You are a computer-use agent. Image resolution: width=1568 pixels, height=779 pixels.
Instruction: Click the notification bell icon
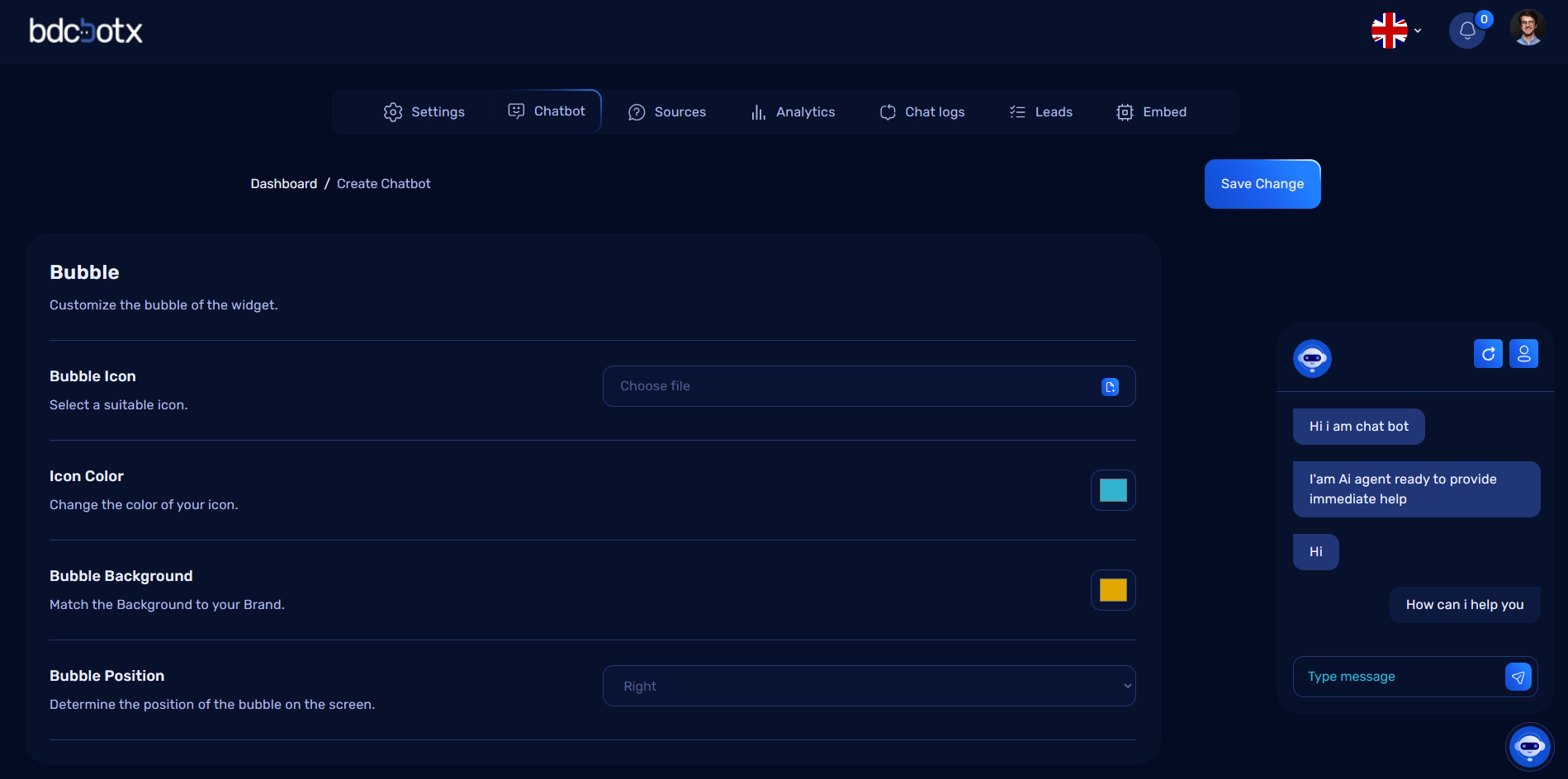coord(1466,31)
